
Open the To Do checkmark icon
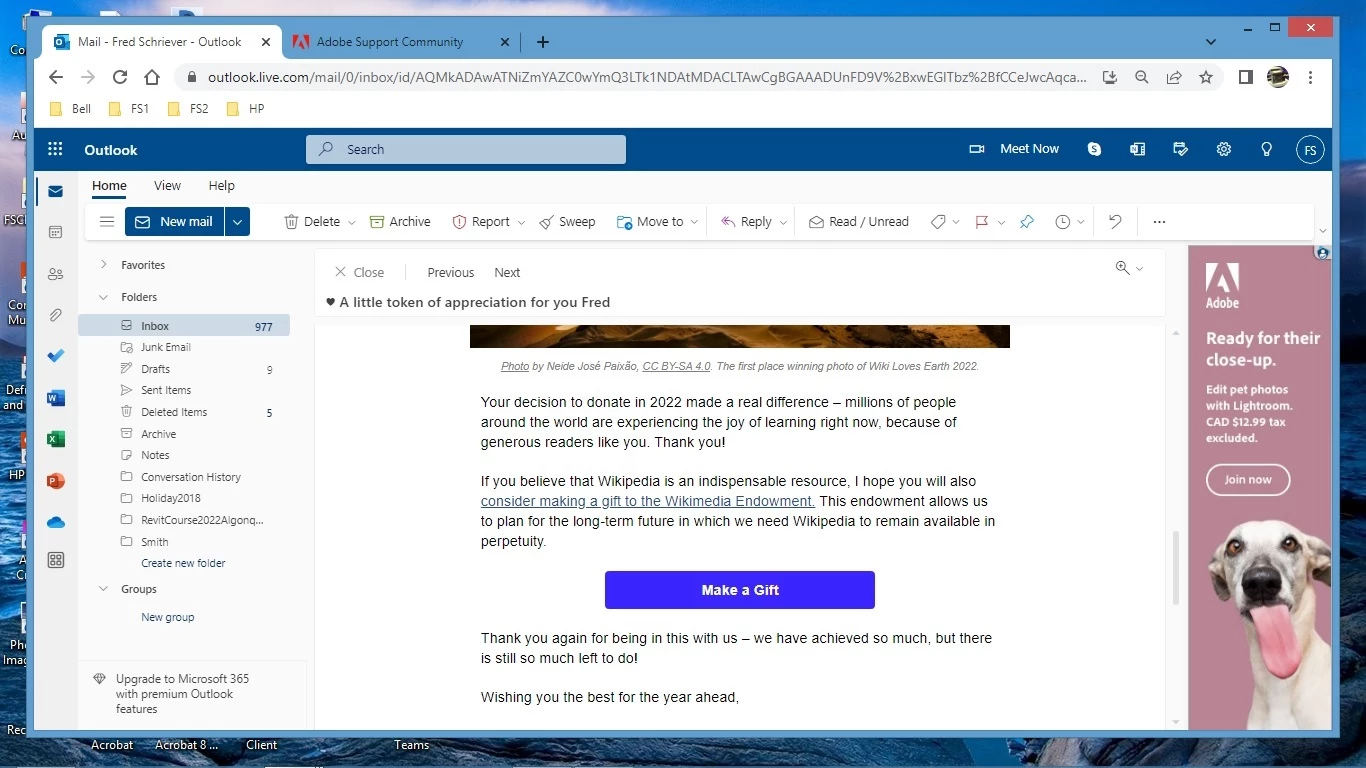[x=56, y=356]
